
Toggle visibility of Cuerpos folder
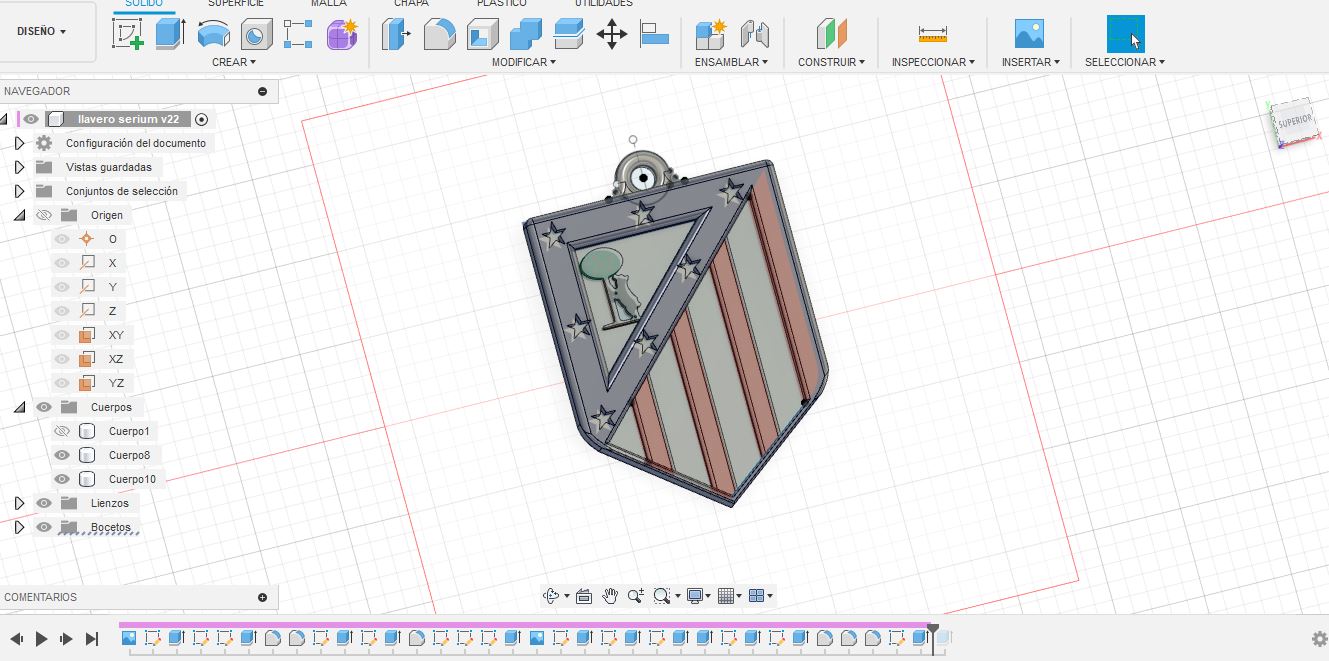coord(43,407)
